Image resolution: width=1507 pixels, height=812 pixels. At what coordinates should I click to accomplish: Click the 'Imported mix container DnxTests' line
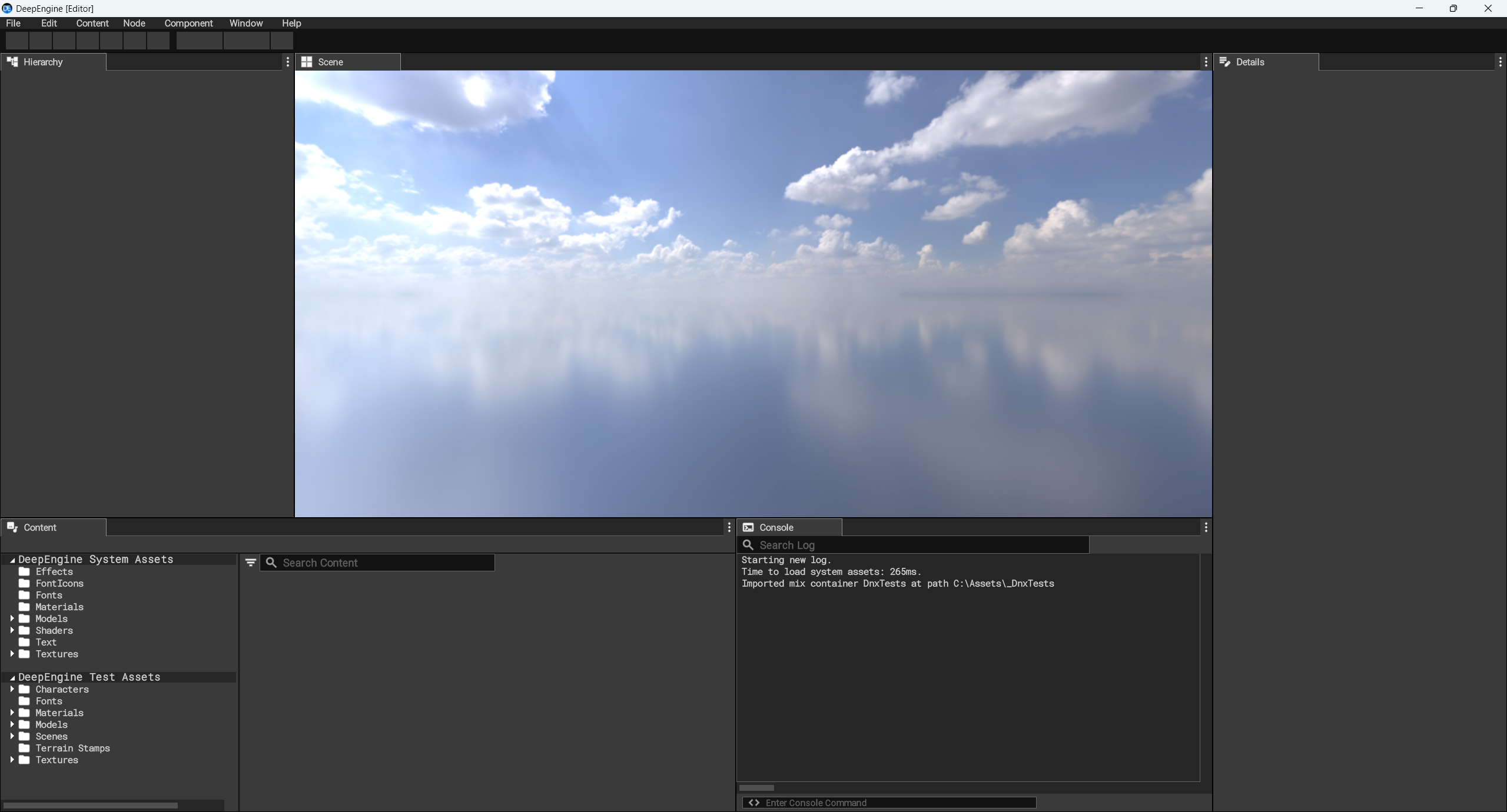(x=898, y=583)
